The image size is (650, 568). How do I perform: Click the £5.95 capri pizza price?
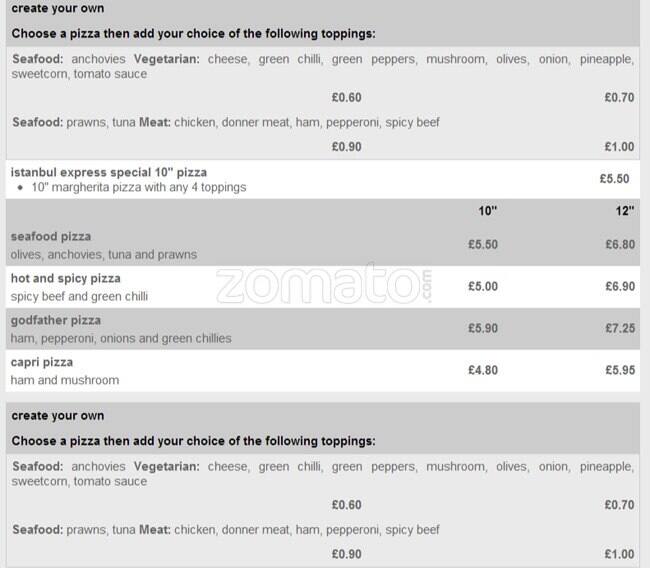click(620, 370)
